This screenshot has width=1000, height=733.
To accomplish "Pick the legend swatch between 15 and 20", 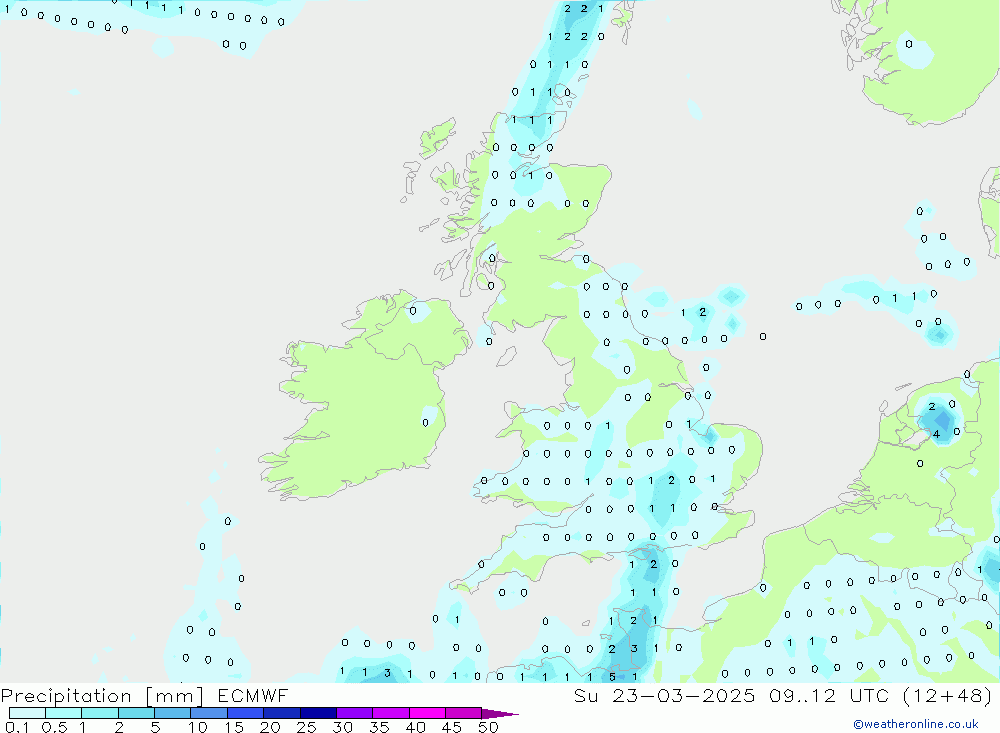I will pos(246,713).
